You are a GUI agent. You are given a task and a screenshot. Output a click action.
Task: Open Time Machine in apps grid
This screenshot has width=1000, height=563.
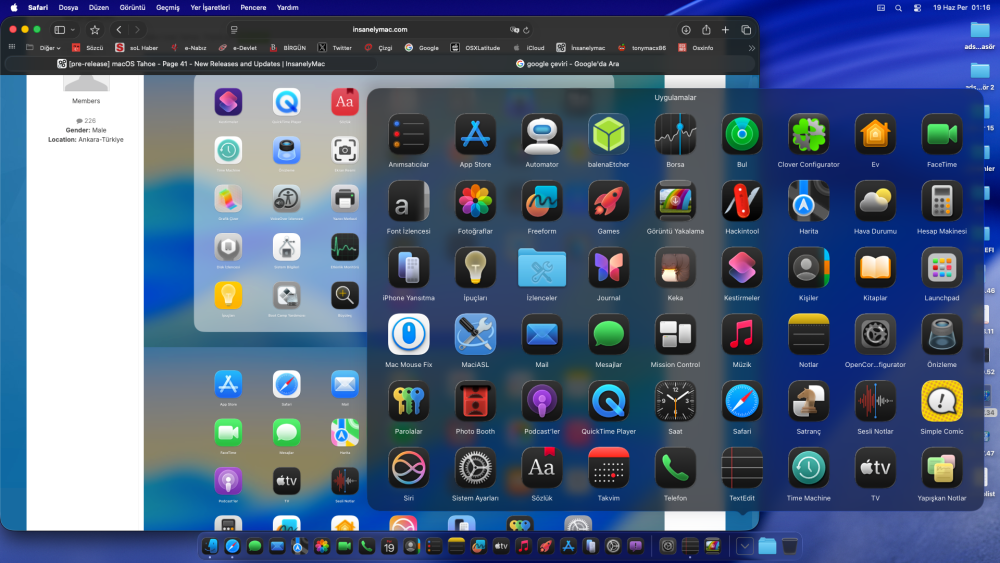(808, 468)
